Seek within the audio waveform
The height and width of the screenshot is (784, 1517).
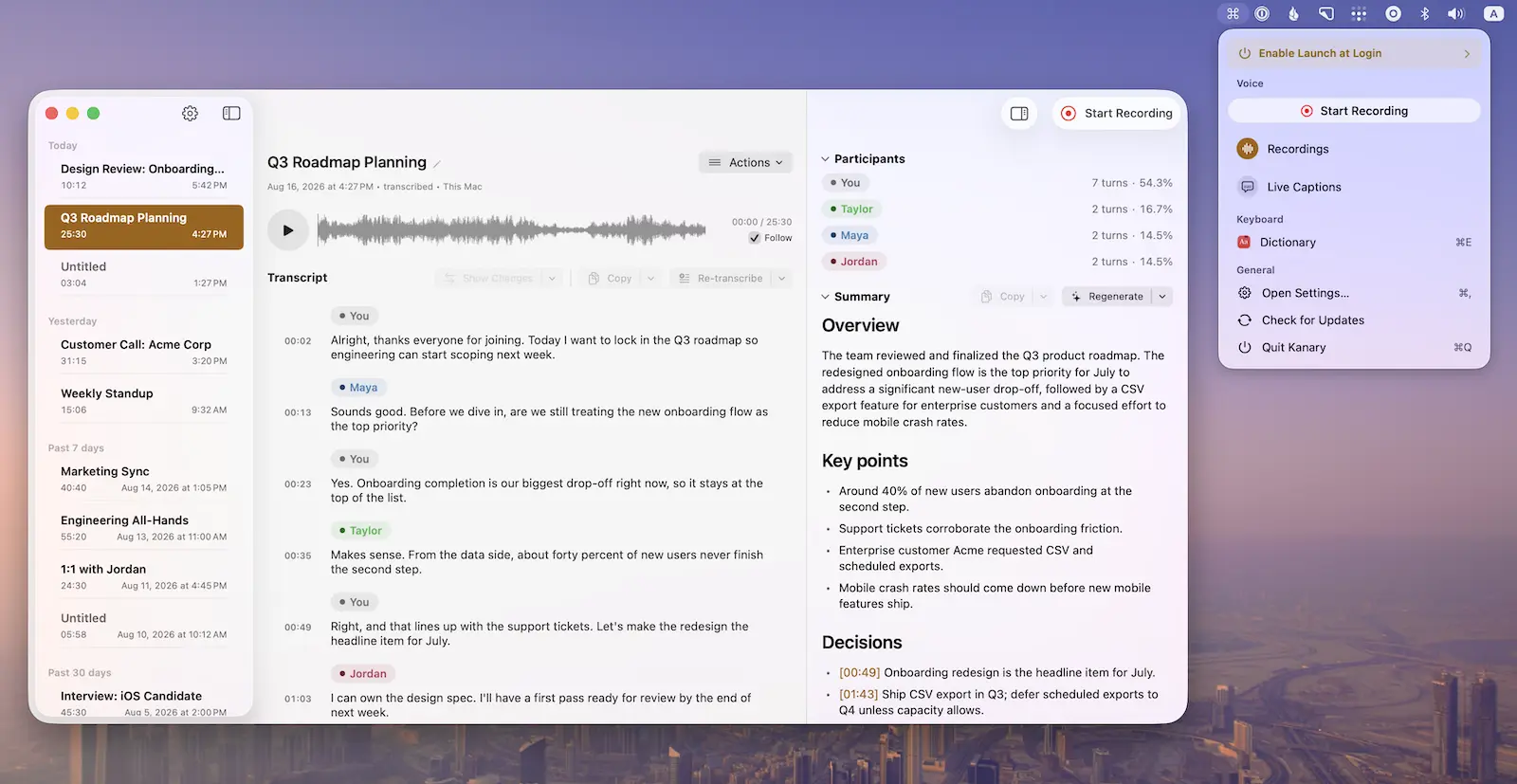coord(512,229)
